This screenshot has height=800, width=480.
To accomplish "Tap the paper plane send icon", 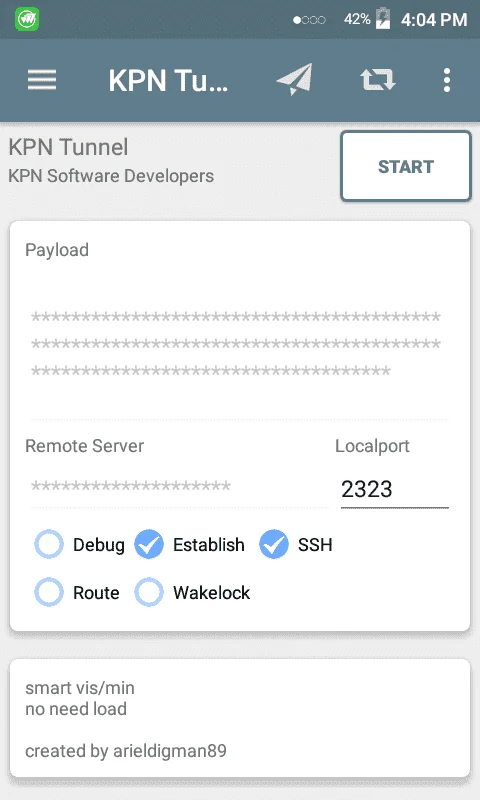I will [294, 80].
